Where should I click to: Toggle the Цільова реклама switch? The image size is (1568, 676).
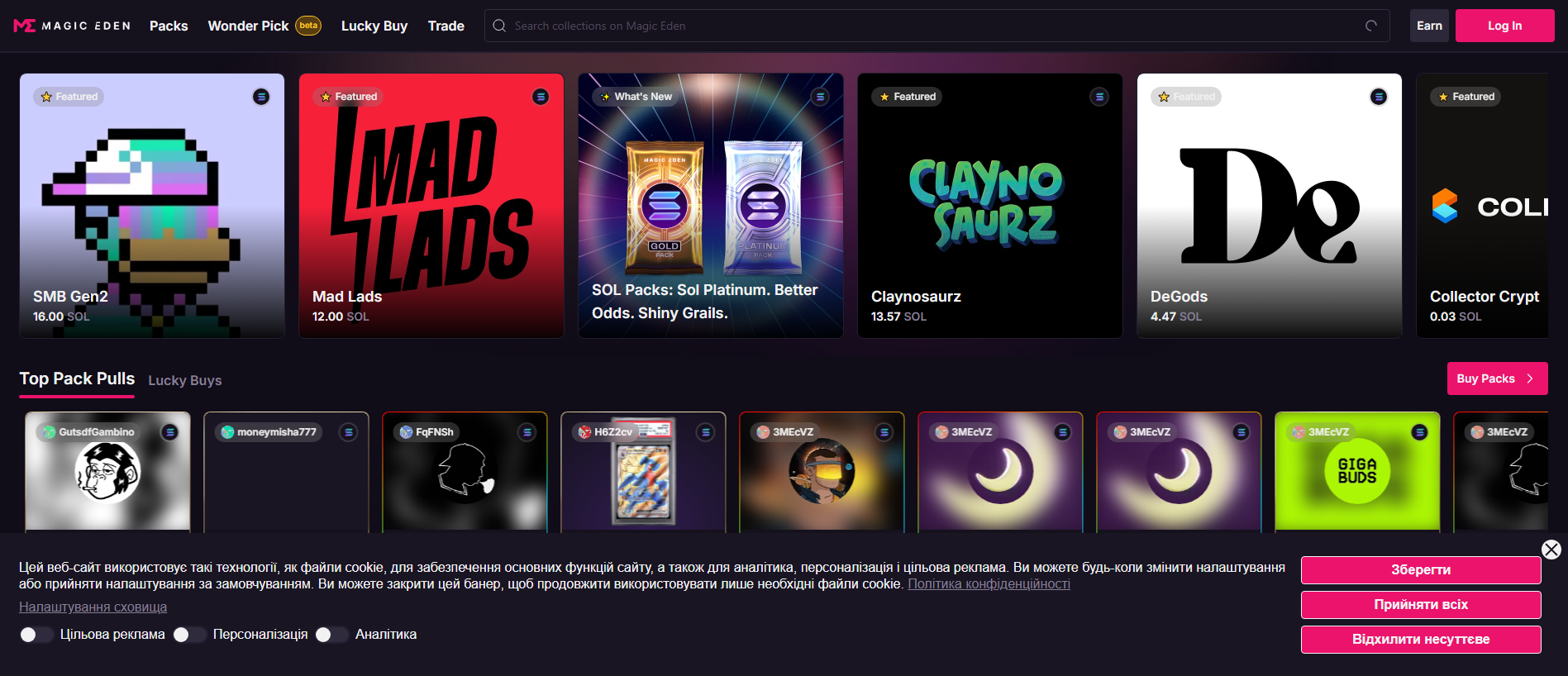point(36,635)
